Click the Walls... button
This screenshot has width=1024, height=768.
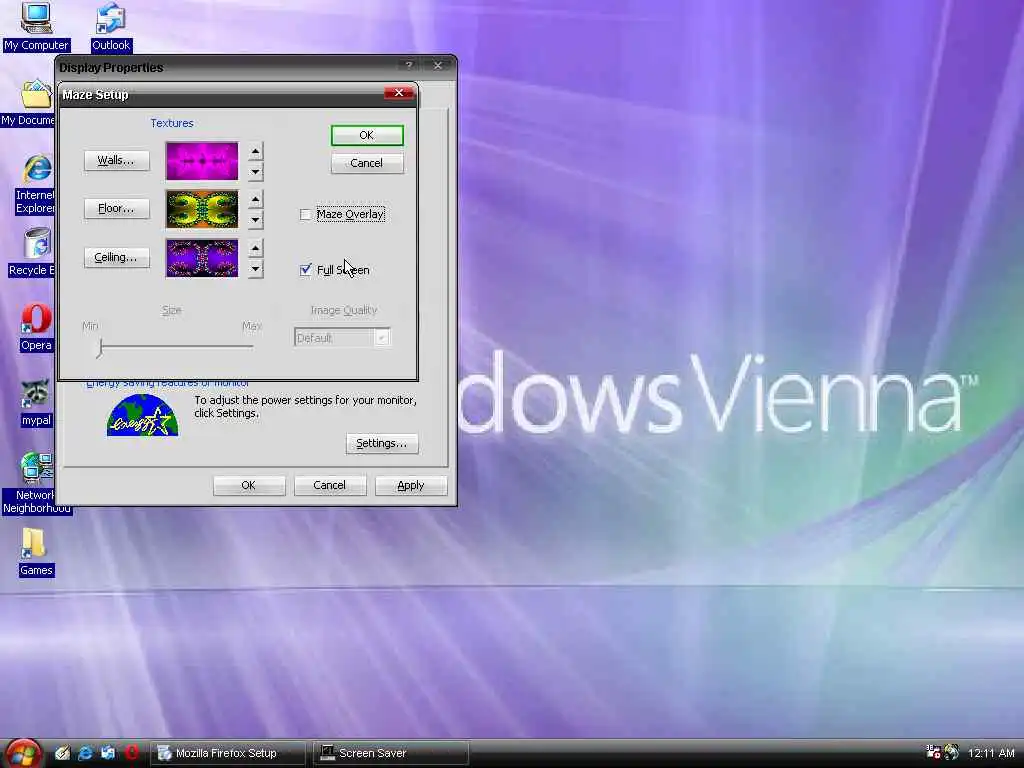(x=116, y=161)
